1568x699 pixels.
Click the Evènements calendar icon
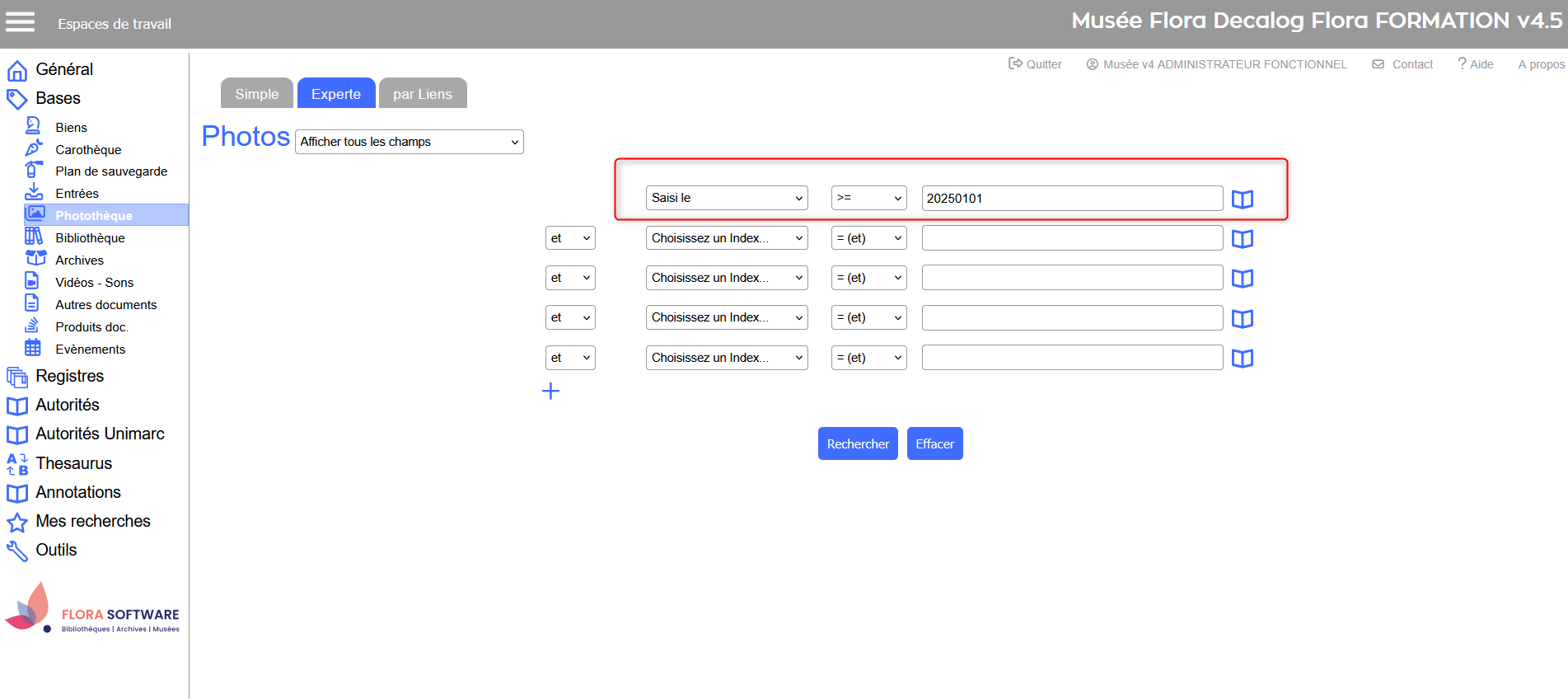(33, 348)
